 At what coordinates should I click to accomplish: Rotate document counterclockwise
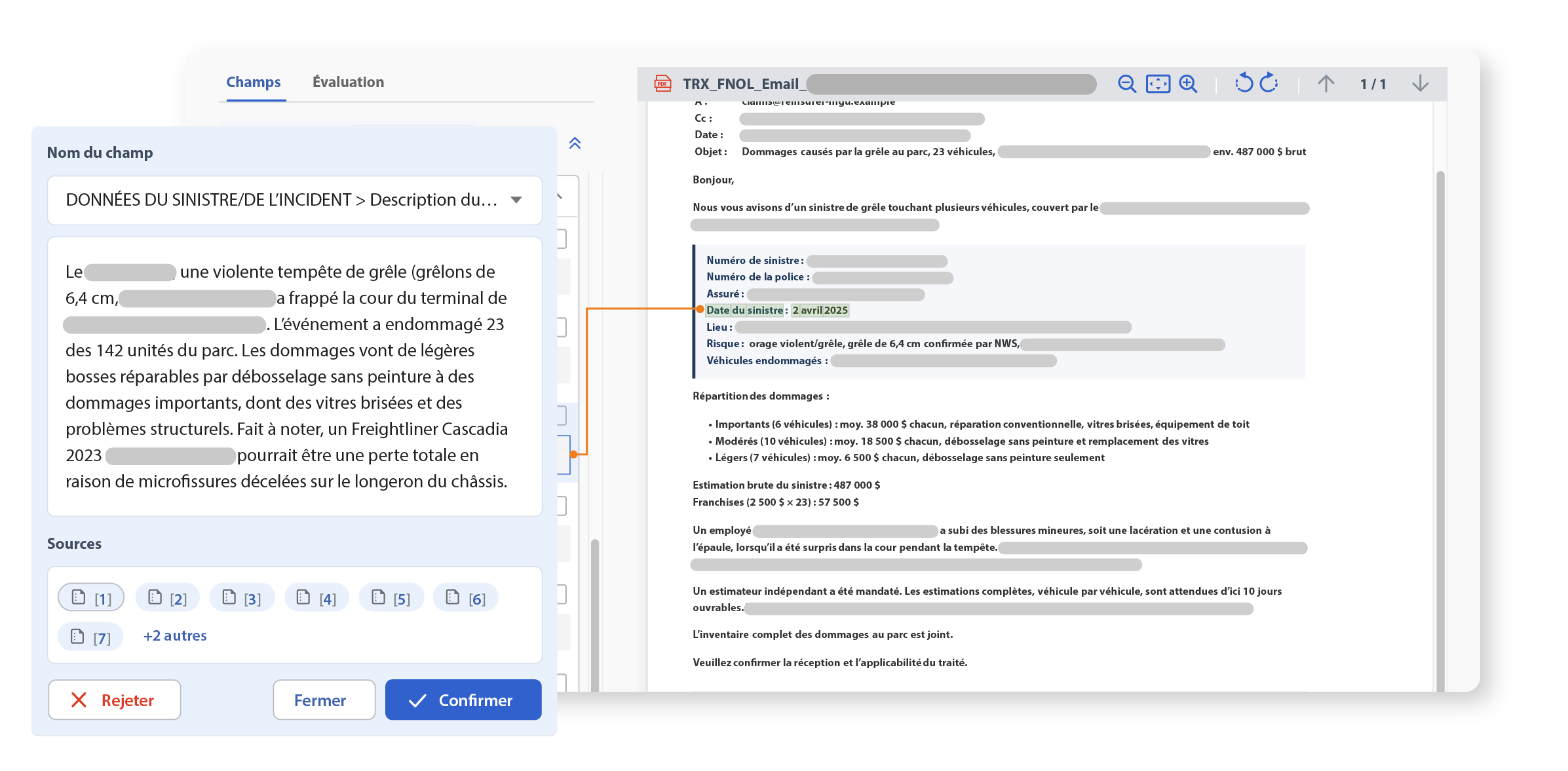tap(1243, 83)
